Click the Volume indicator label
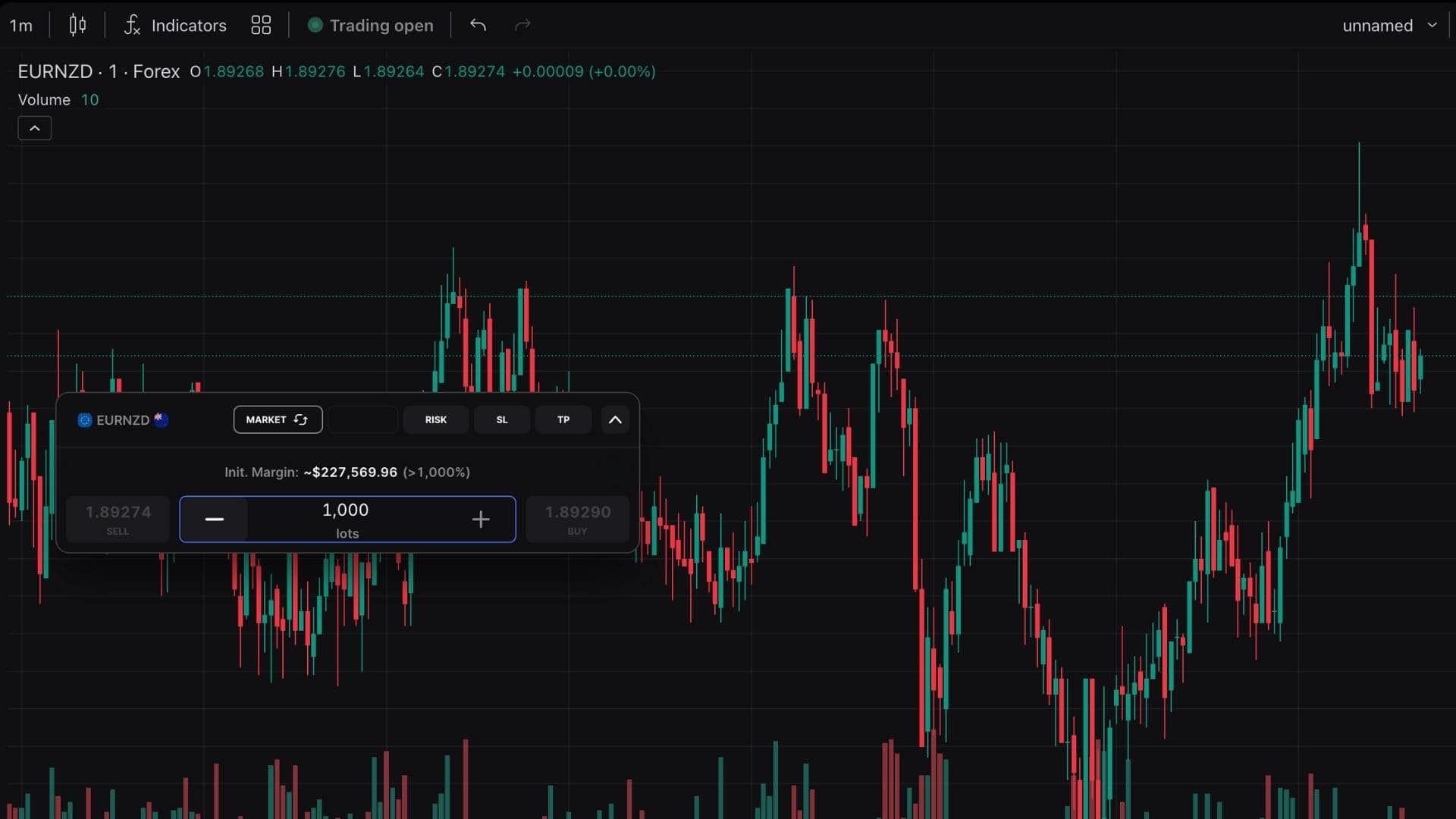The image size is (1456, 819). (x=44, y=100)
